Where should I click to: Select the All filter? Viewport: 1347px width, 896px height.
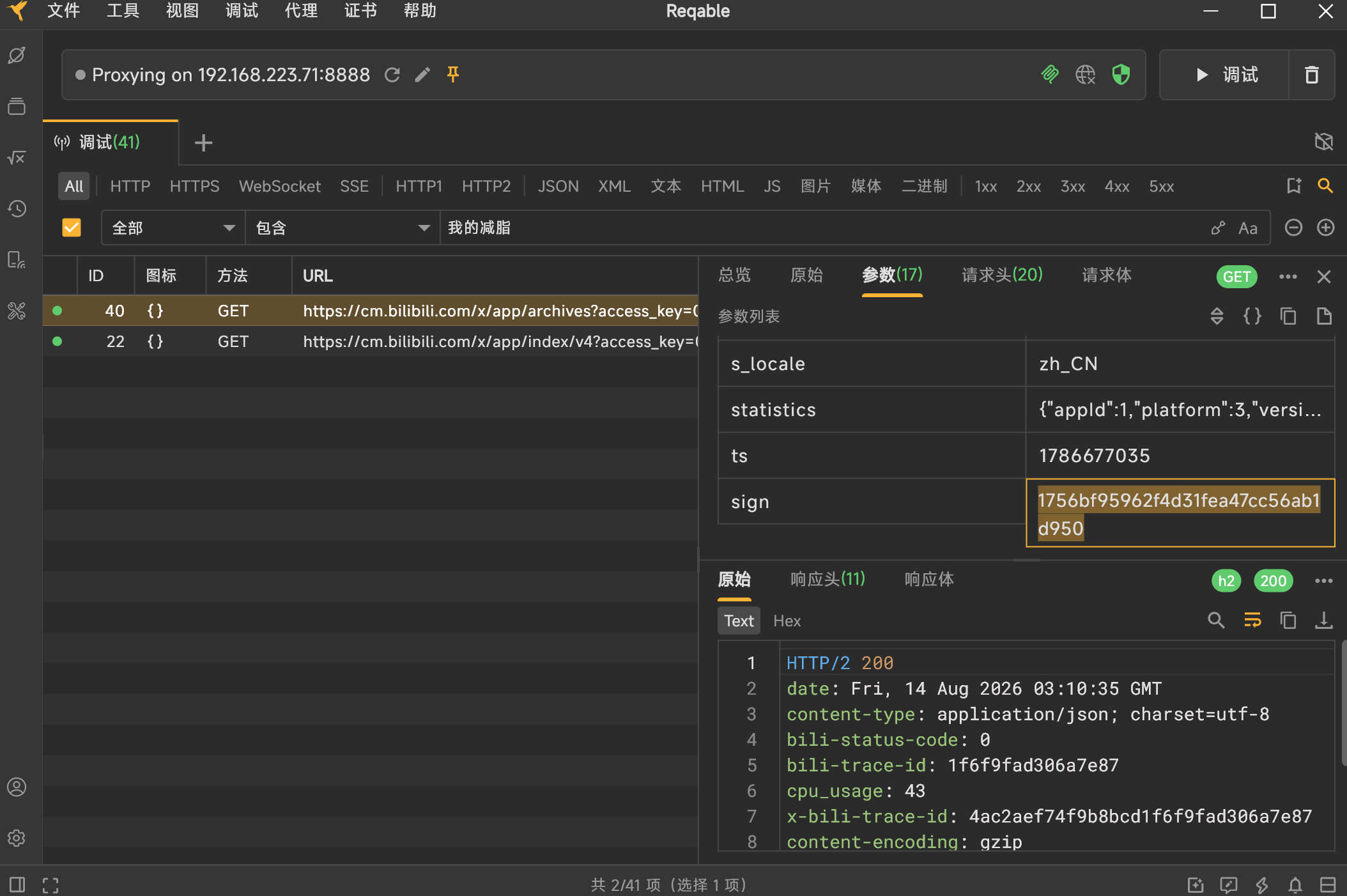pyautogui.click(x=74, y=186)
